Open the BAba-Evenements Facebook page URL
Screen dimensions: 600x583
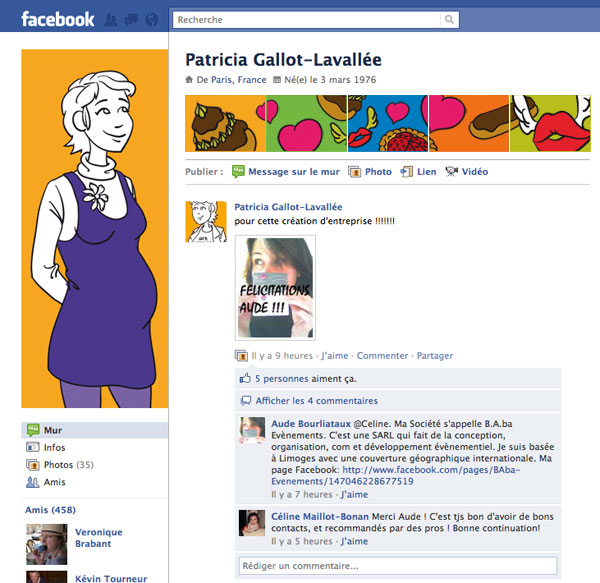(x=396, y=475)
